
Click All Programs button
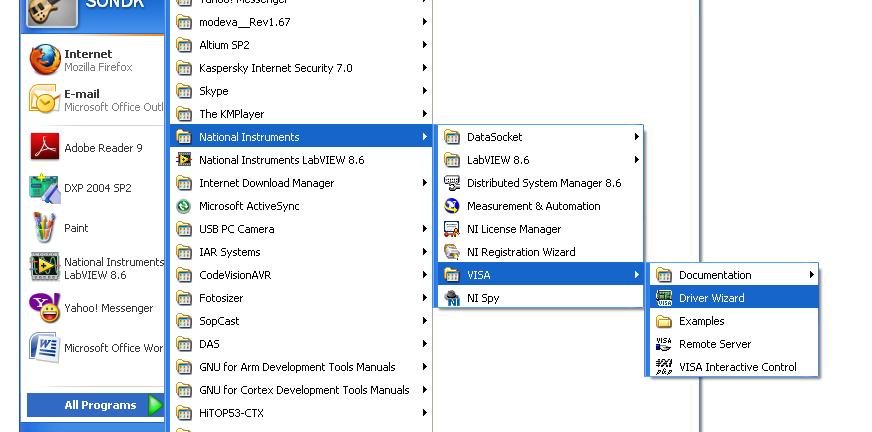95,405
